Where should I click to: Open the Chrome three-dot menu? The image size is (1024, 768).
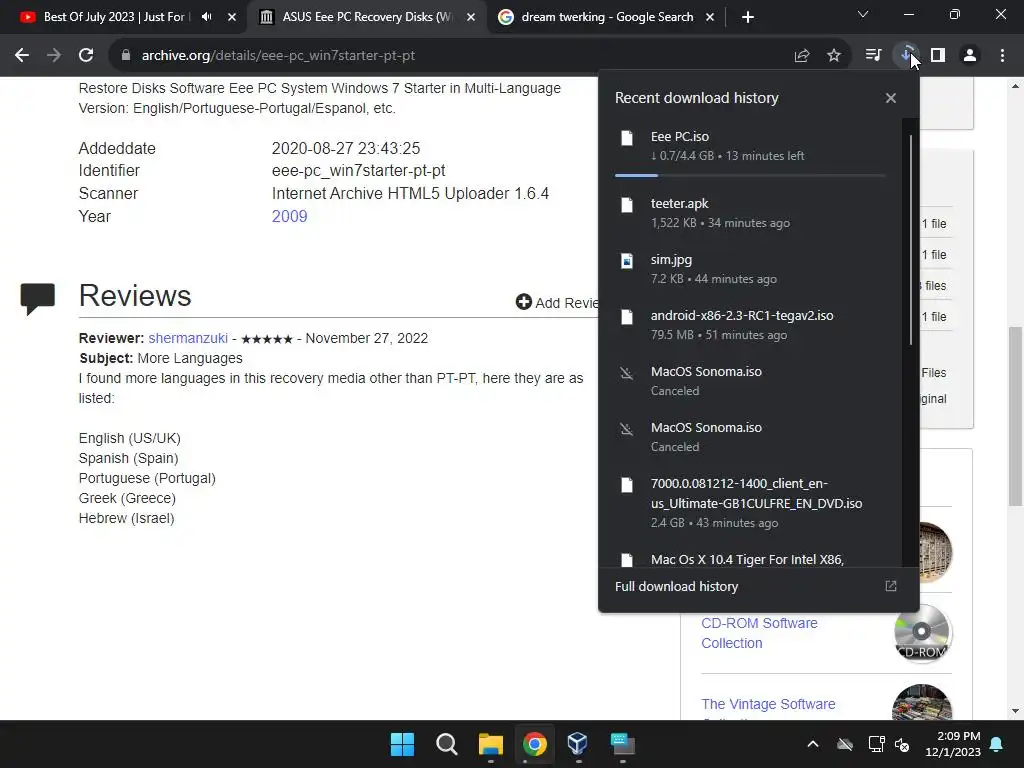[x=1002, y=56]
